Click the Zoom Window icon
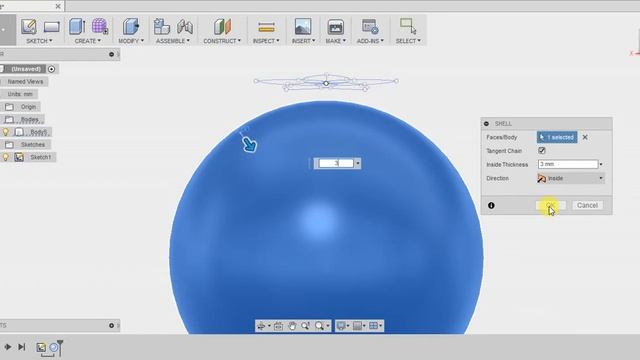 tap(305, 326)
